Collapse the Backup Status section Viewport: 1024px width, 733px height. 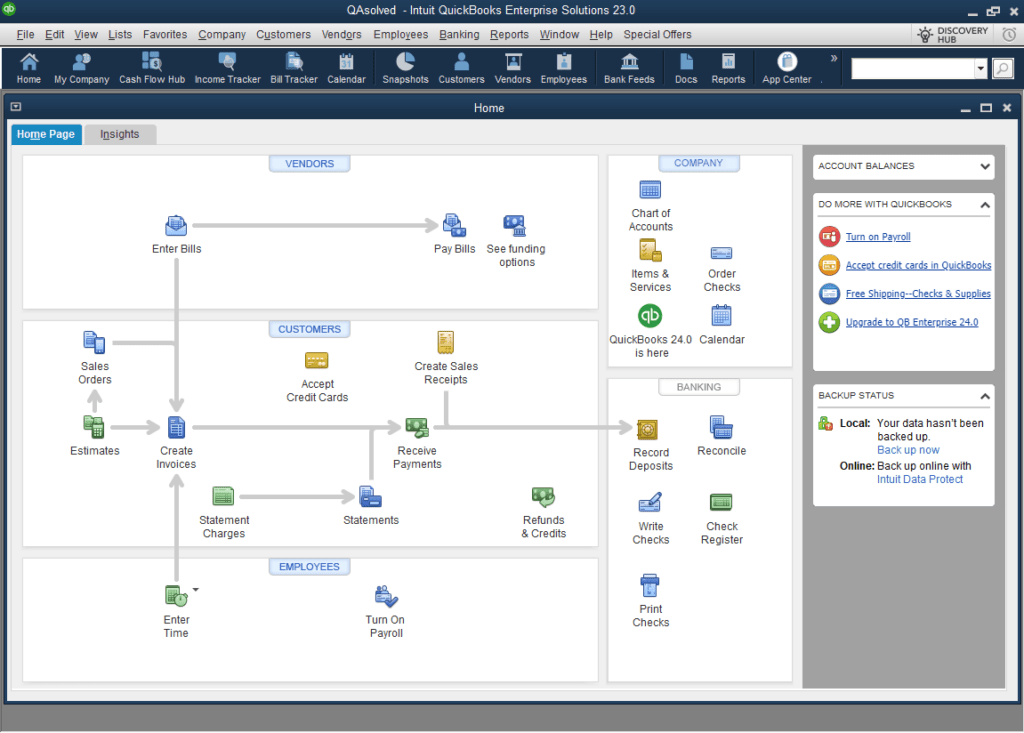[984, 395]
